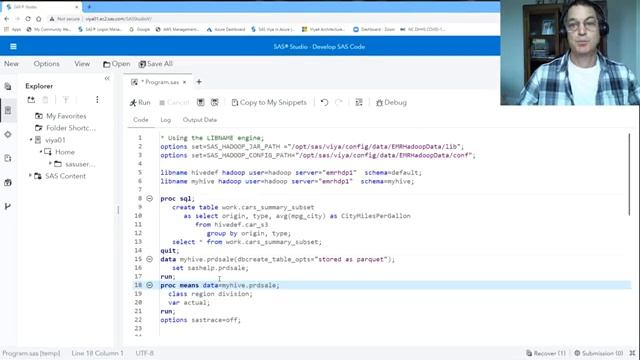Select Folder Shortcuts in Explorer
This screenshot has width=640, height=360.
(x=65, y=128)
